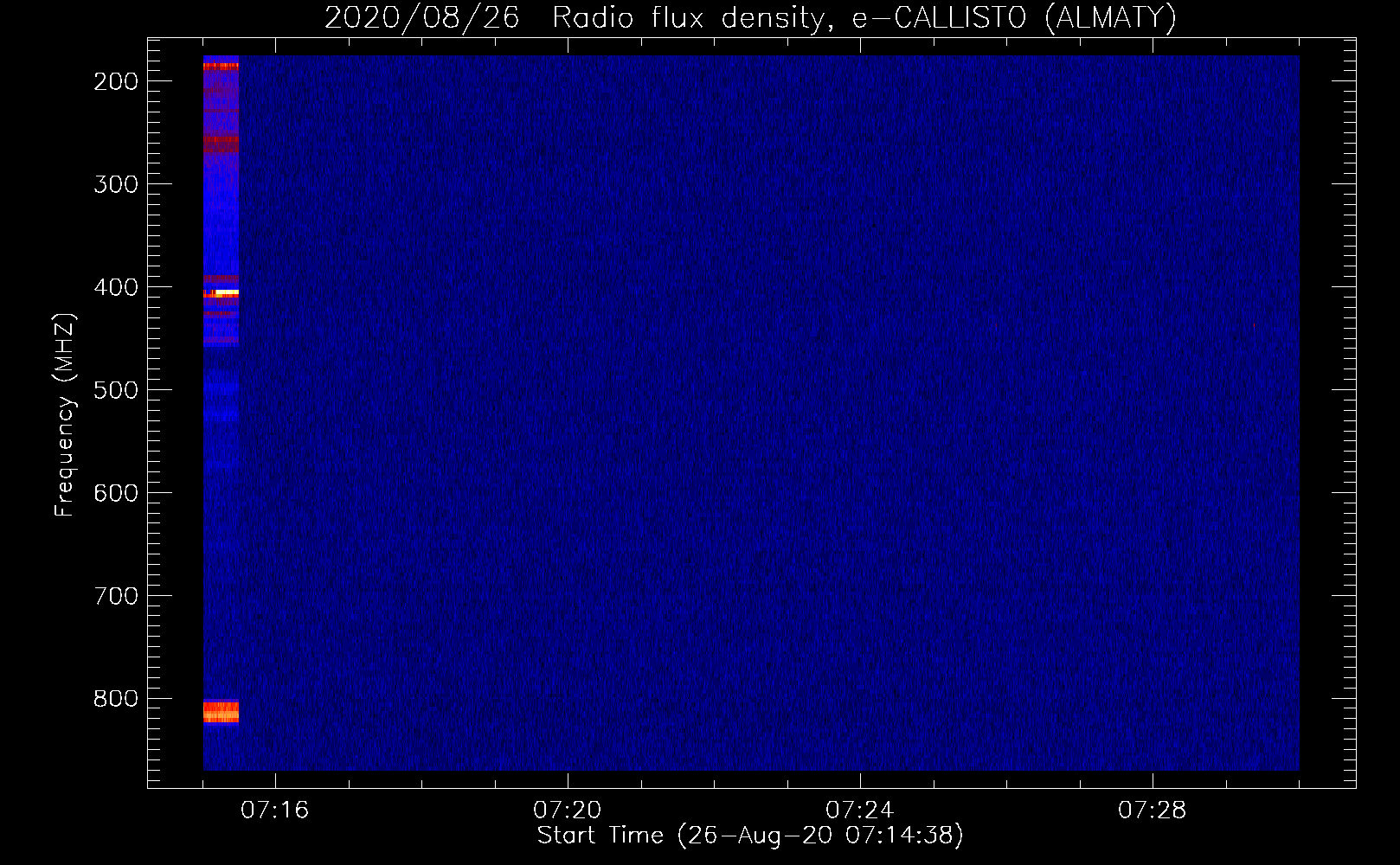Click the 'Start Time (26-Aug-20 07:14:38)' label

point(750,836)
